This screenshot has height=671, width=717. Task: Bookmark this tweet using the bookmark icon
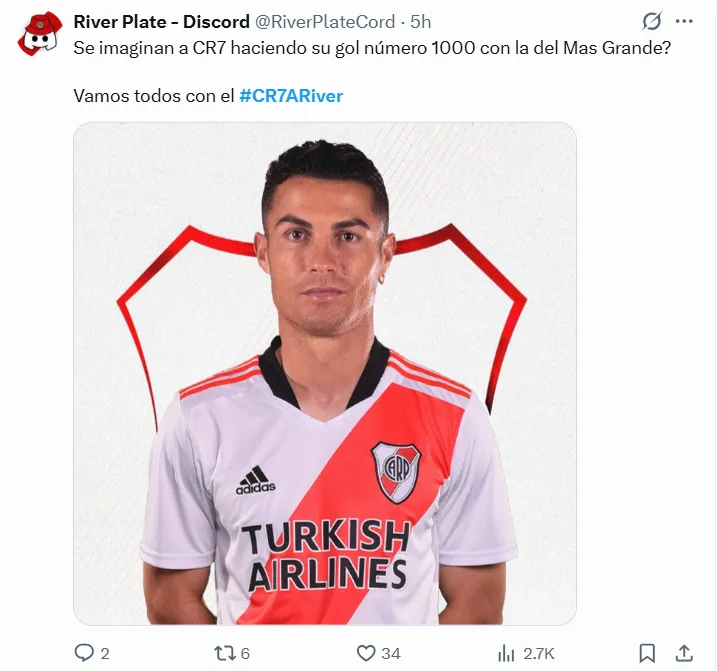[x=647, y=653]
